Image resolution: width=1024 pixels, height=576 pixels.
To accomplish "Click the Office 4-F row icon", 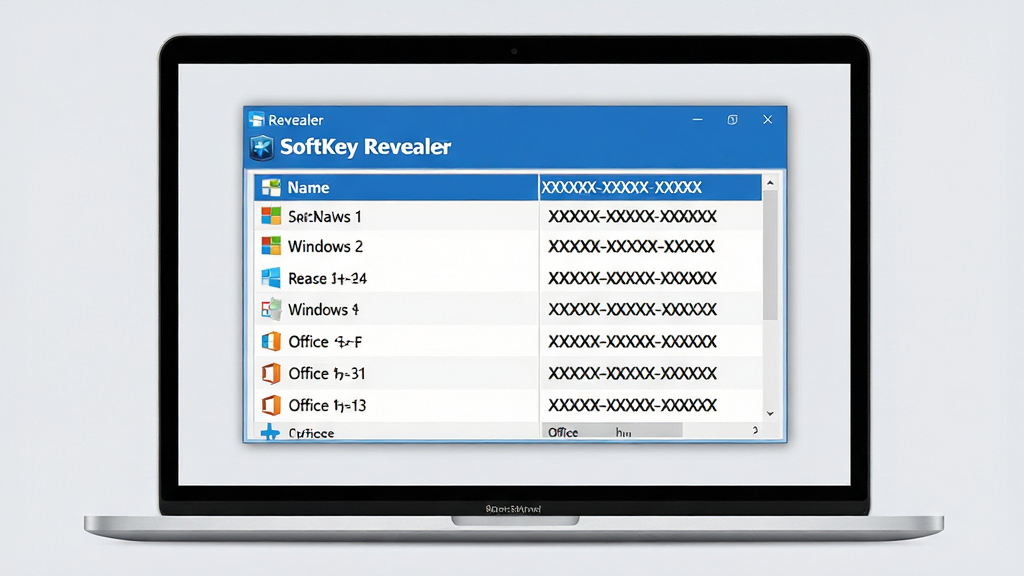I will [271, 341].
